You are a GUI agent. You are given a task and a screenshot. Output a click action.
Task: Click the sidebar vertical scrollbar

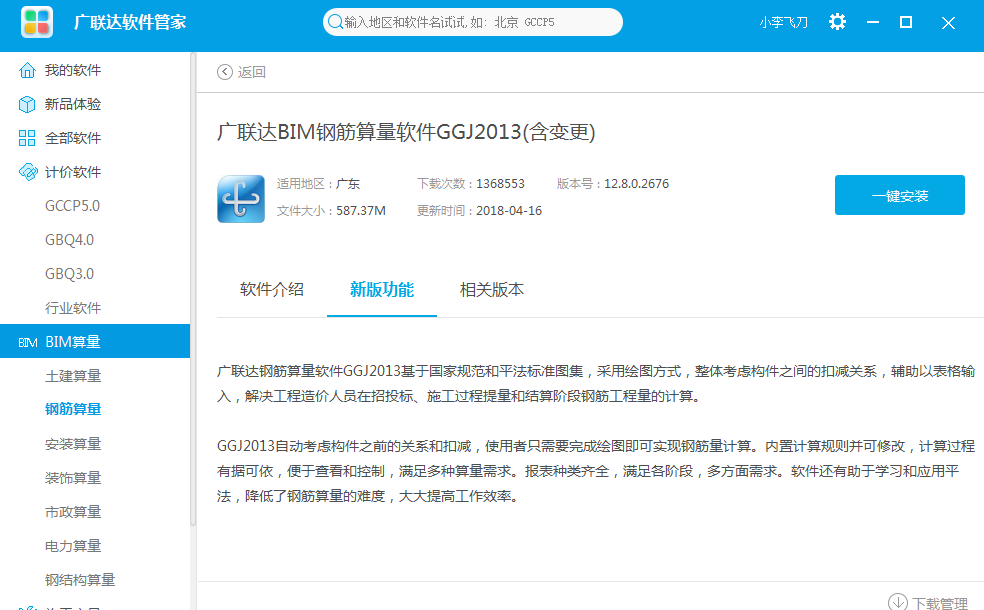[x=193, y=289]
